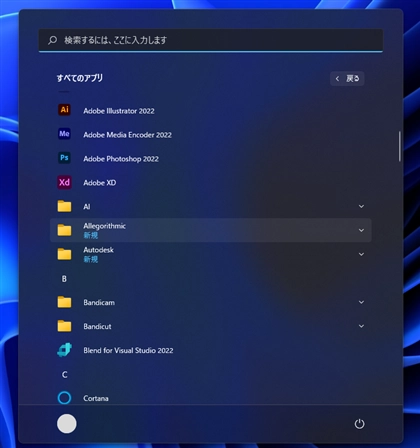Screen dimensions: 420x448
Task: Click the Bandicam folder icon
Action: (x=64, y=302)
